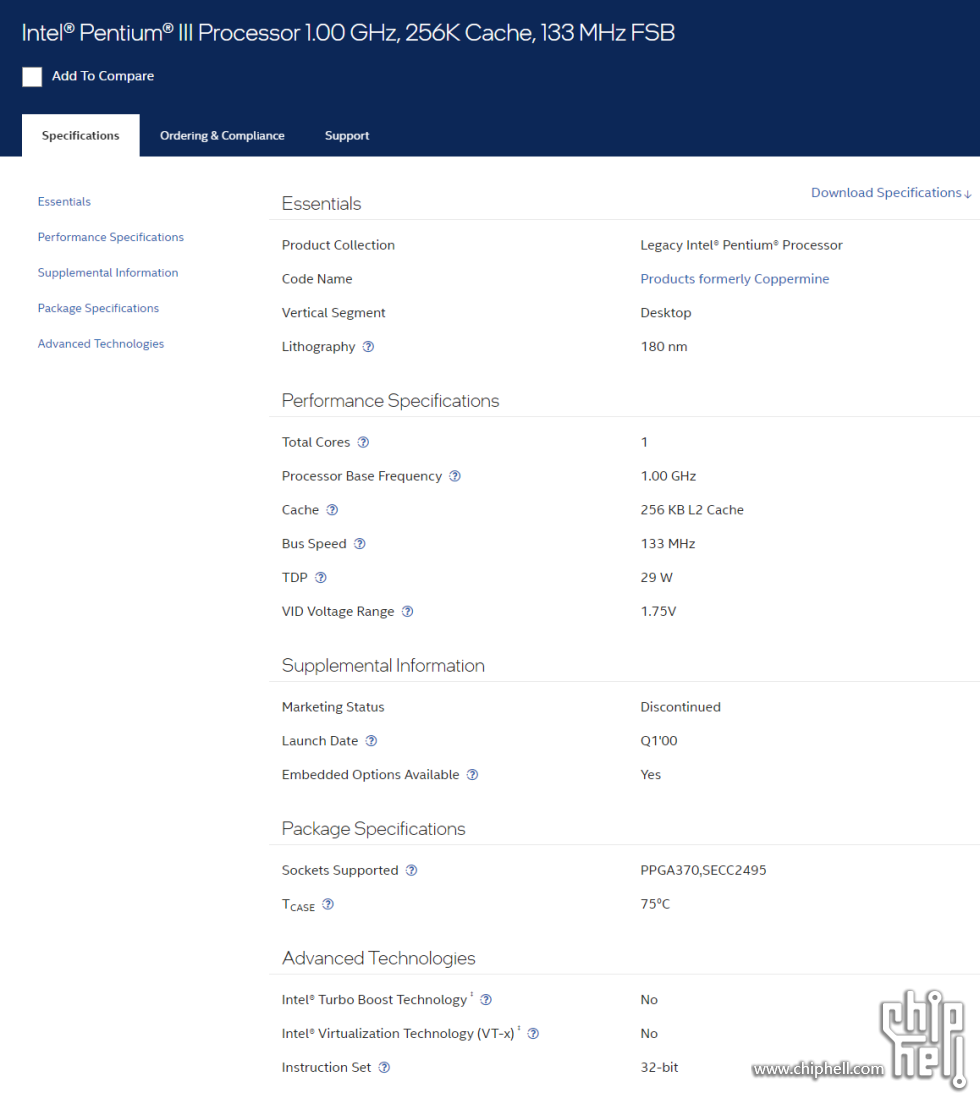Click the Desktop vertical segment value

click(665, 313)
